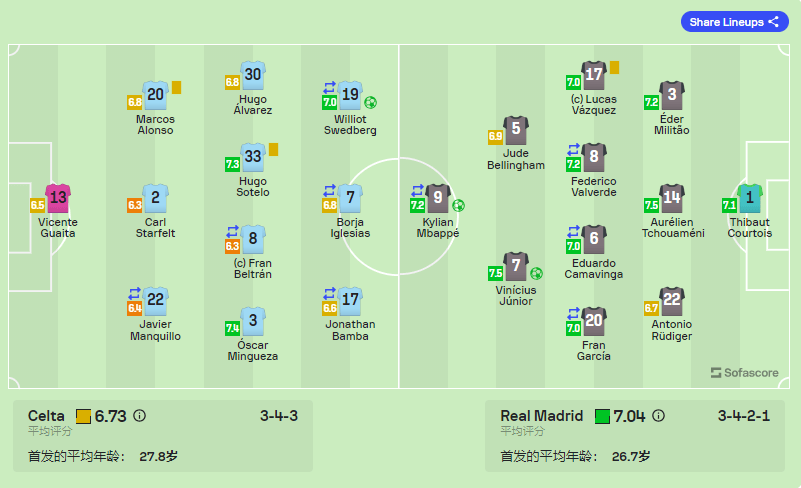This screenshot has width=801, height=488.
Task: Click the goal ball icon next to Mbappé
Action: pos(458,206)
